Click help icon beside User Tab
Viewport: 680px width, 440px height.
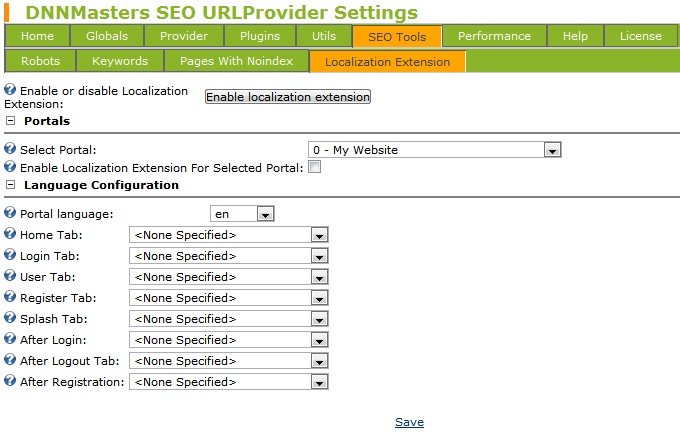click(10, 276)
